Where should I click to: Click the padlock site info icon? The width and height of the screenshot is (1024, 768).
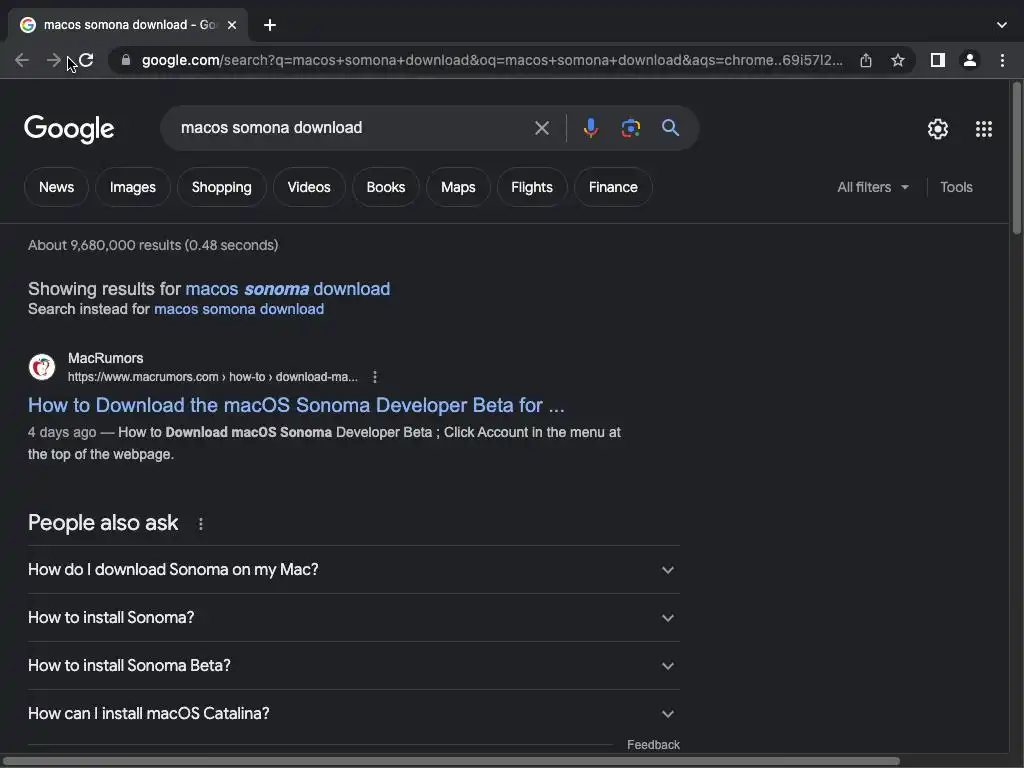126,60
